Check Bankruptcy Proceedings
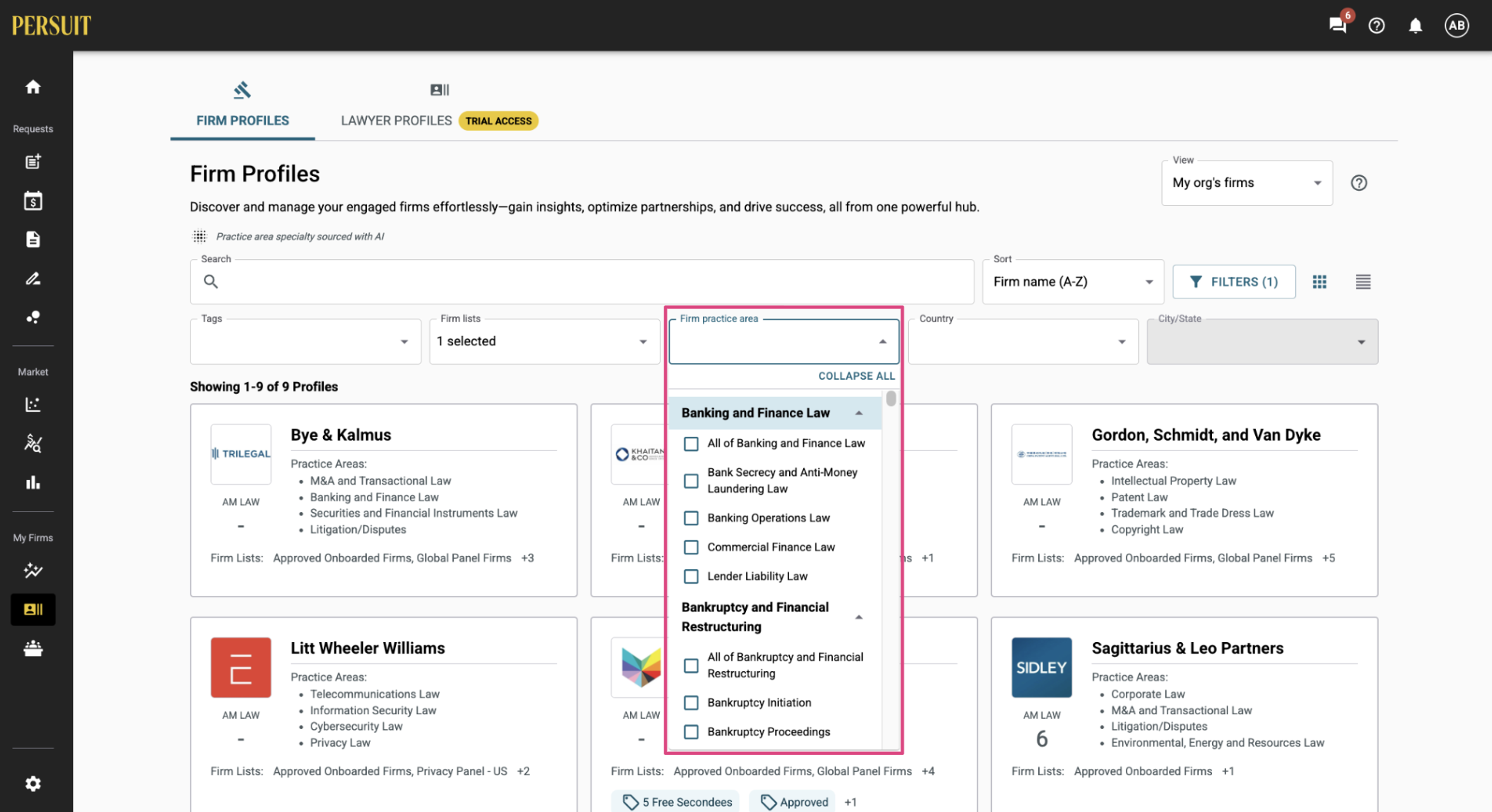This screenshot has height=812, width=1492. tap(691, 732)
